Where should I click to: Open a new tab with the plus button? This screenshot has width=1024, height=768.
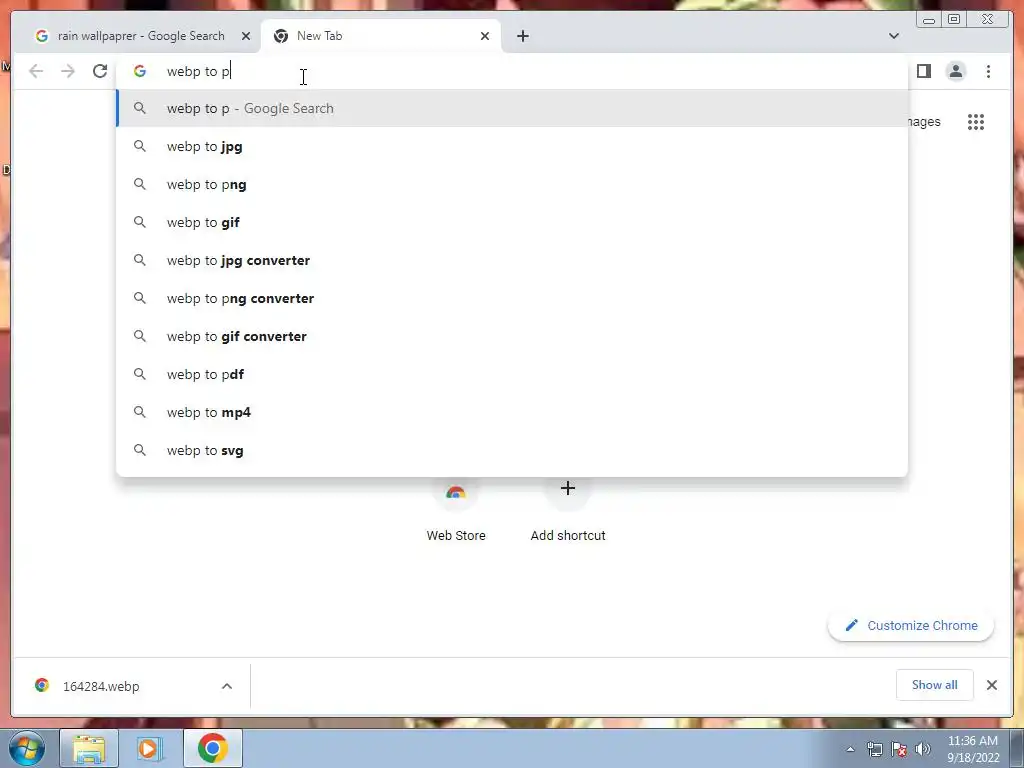coord(522,36)
